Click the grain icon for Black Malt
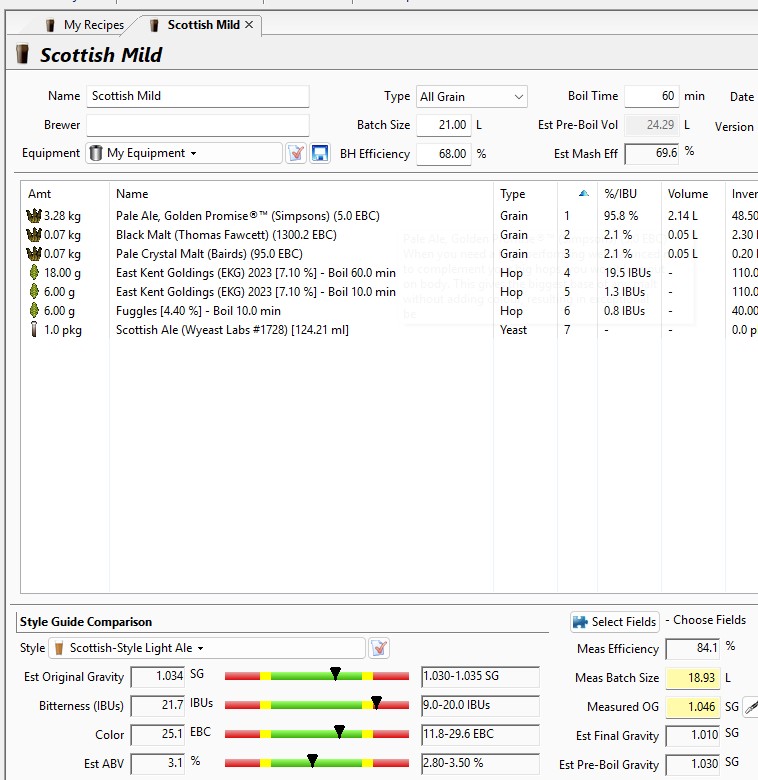758x780 pixels. (x=33, y=235)
